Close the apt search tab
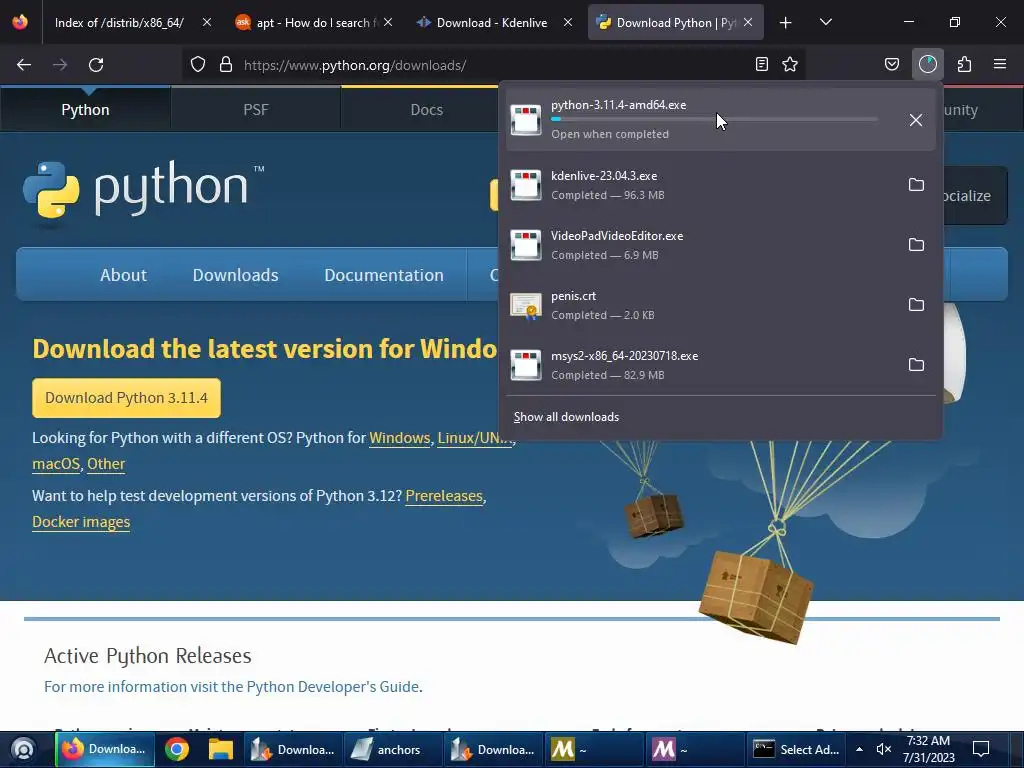Screen dimensions: 1024x768 (x=388, y=22)
